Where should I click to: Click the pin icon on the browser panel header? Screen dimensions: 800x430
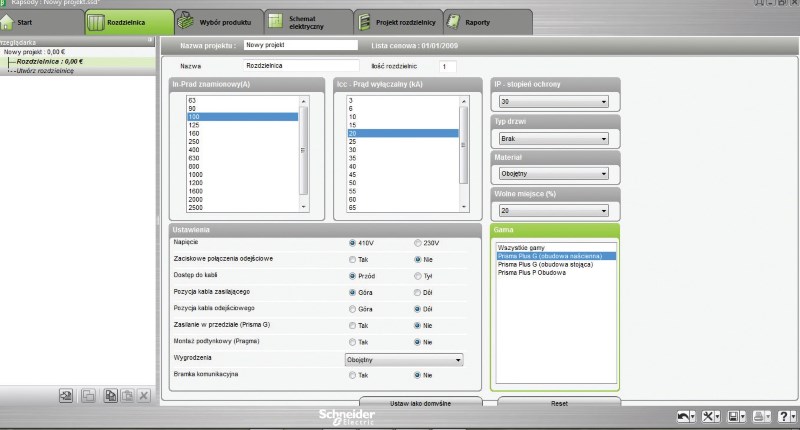(150, 40)
